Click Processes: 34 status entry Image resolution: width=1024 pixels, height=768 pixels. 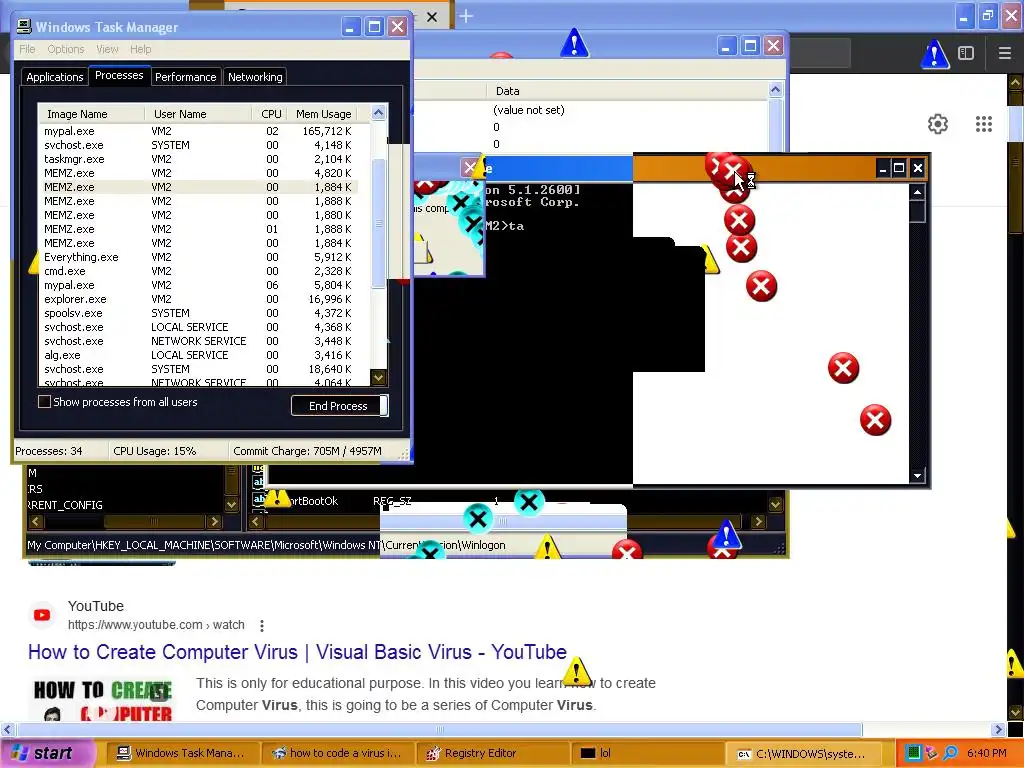(x=49, y=451)
